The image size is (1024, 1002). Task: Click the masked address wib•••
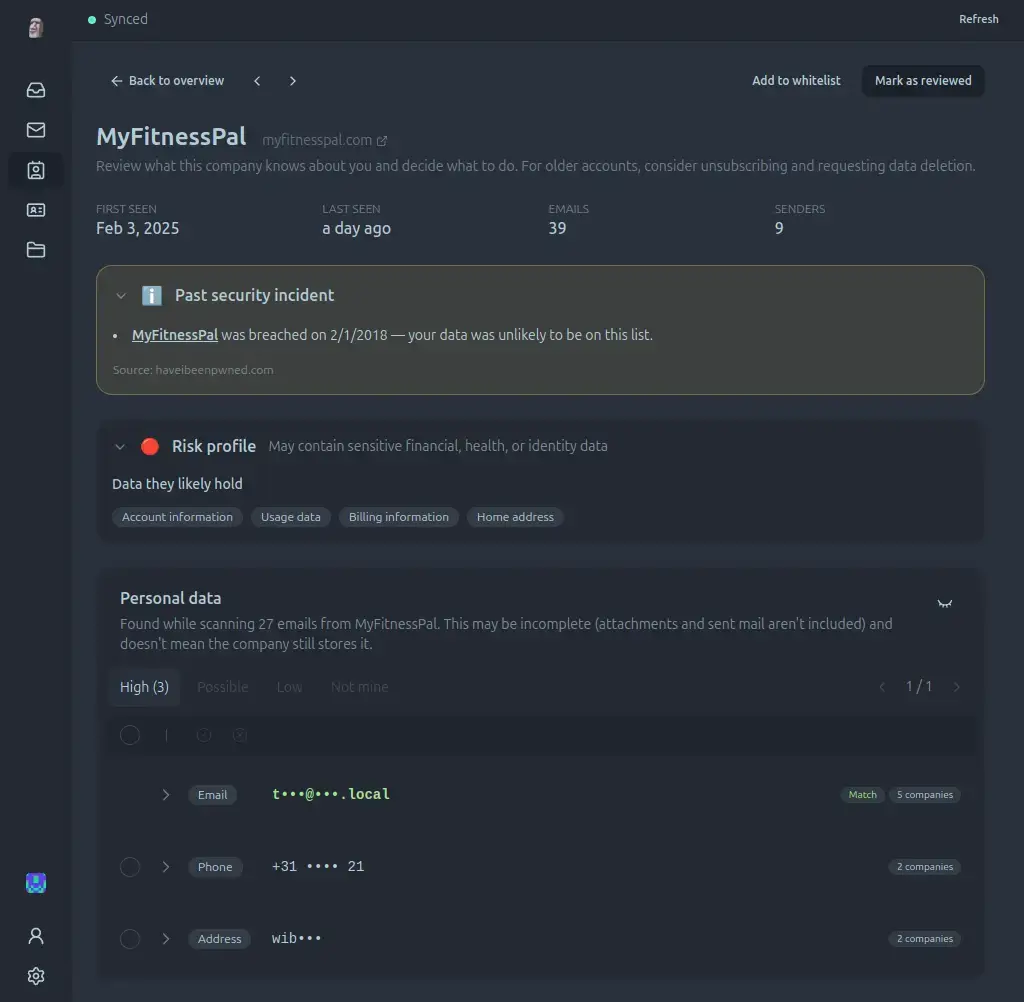tap(296, 939)
